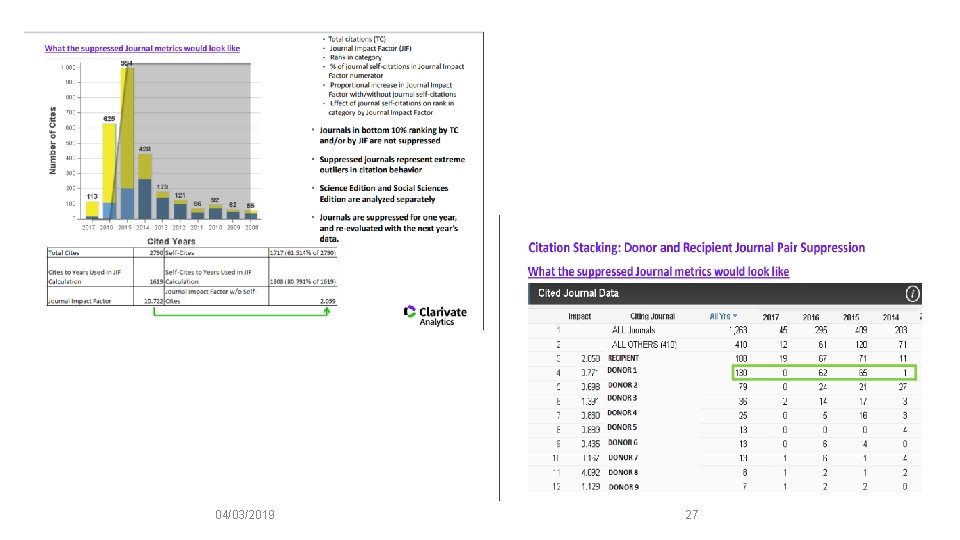Image resolution: width=960 pixels, height=540 pixels.
Task: Select the DONOR 3 journal name
Action: tap(622, 398)
